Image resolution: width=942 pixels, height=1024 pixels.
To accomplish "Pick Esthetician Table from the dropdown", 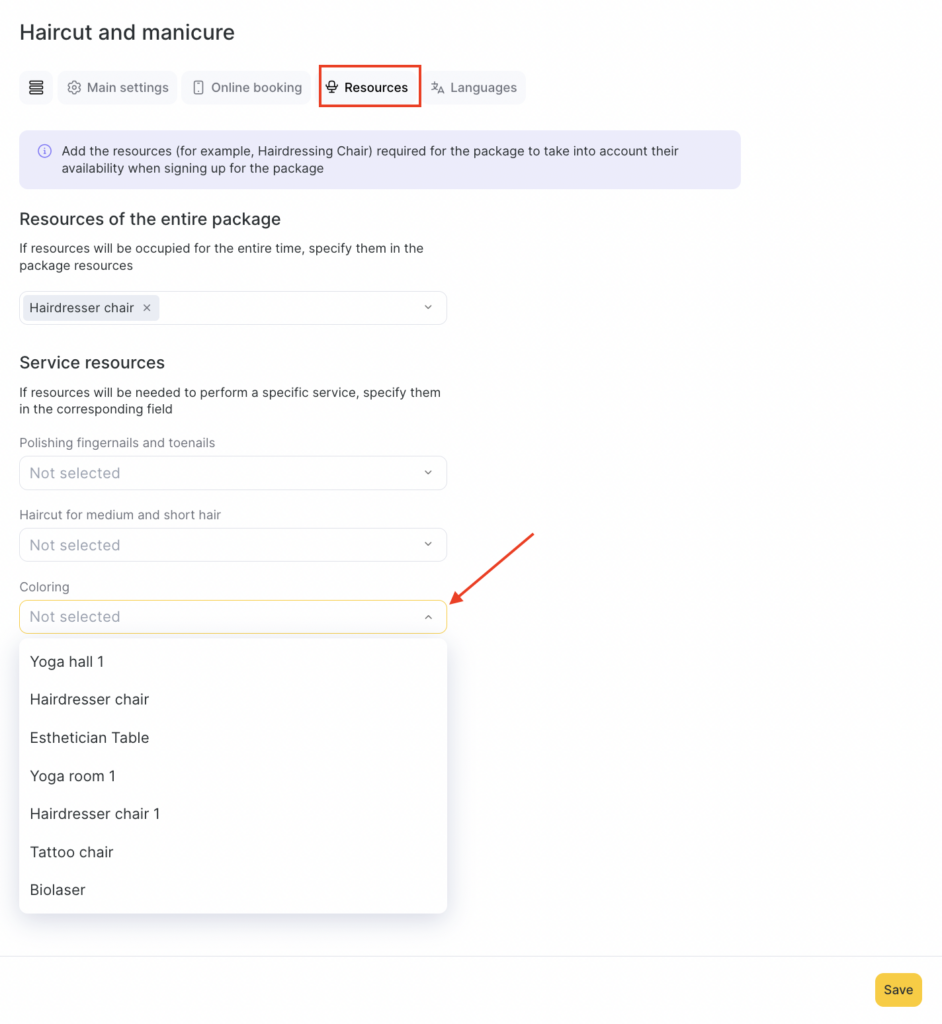I will (89, 738).
